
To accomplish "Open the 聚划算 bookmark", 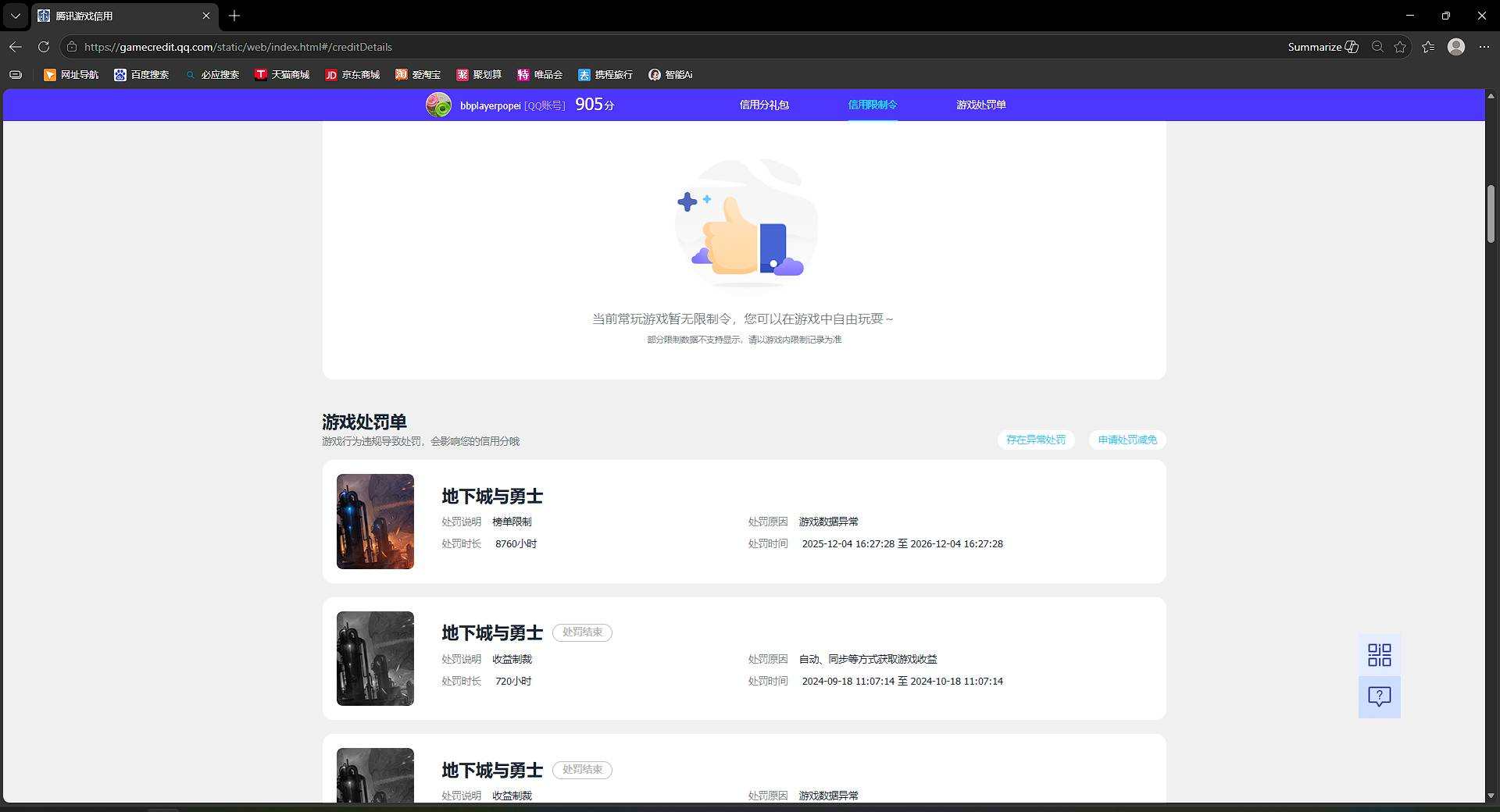I will pyautogui.click(x=479, y=75).
